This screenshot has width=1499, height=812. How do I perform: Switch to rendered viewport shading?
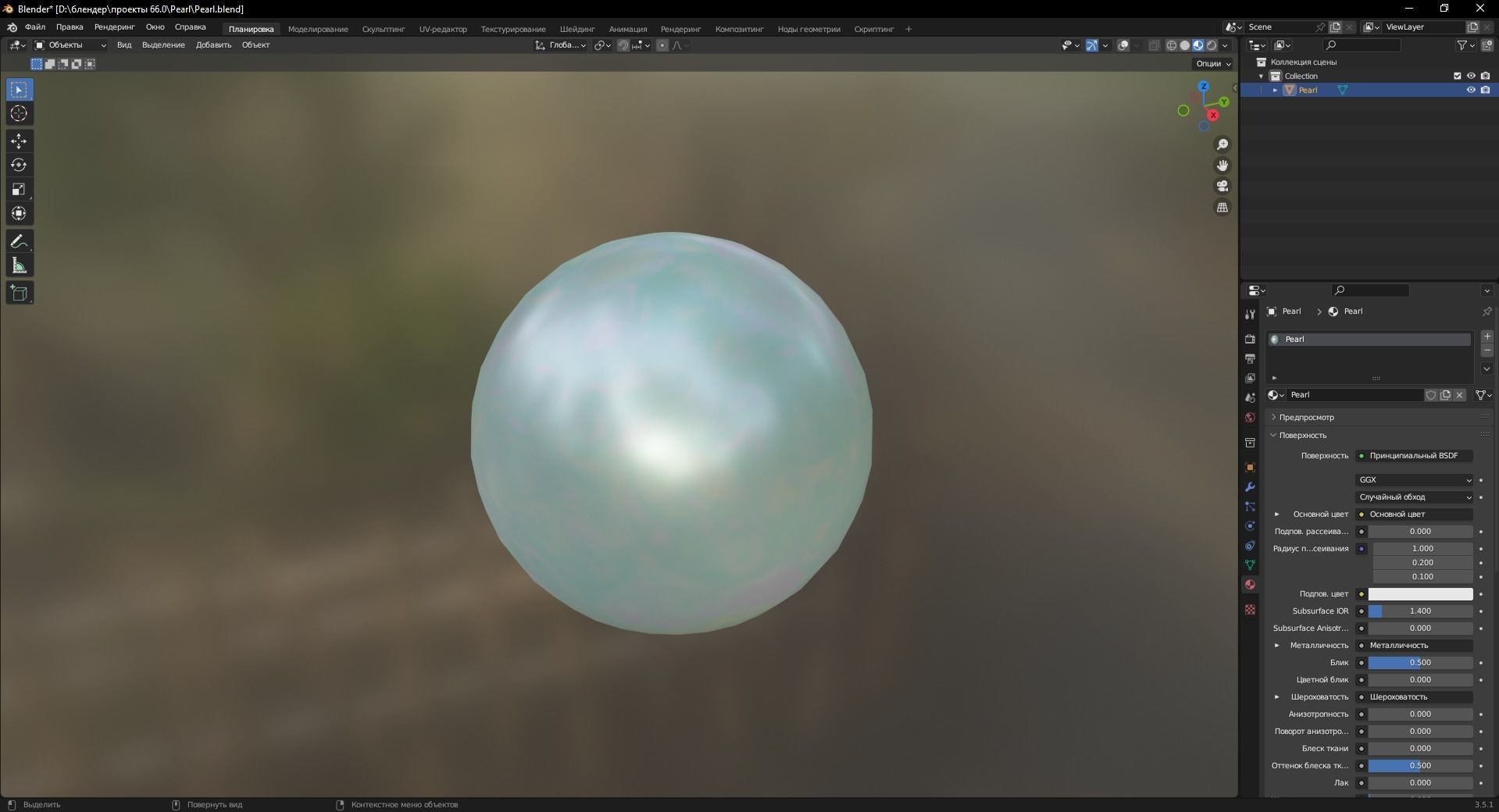click(x=1212, y=45)
